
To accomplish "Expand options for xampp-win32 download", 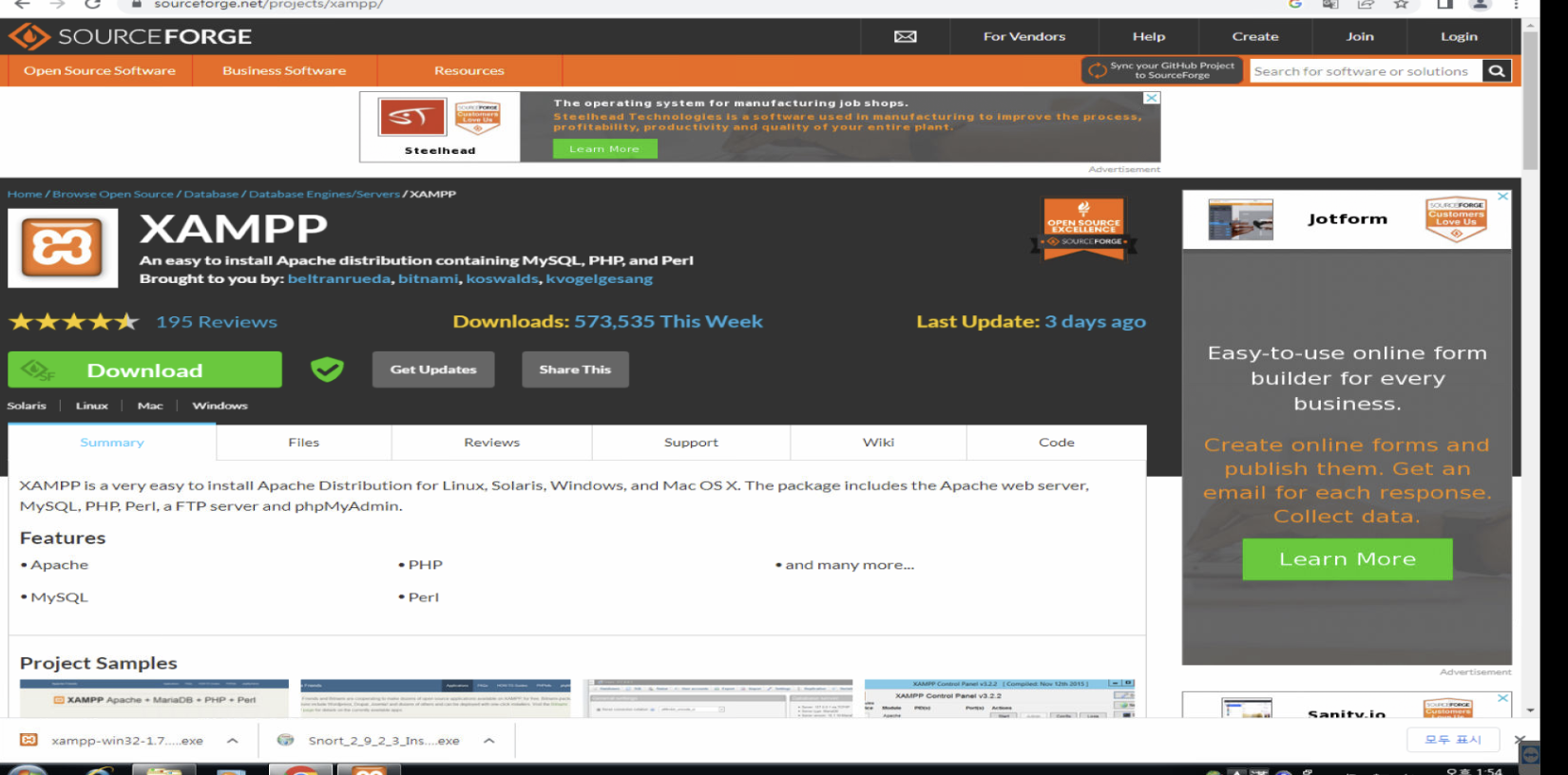I will (233, 741).
